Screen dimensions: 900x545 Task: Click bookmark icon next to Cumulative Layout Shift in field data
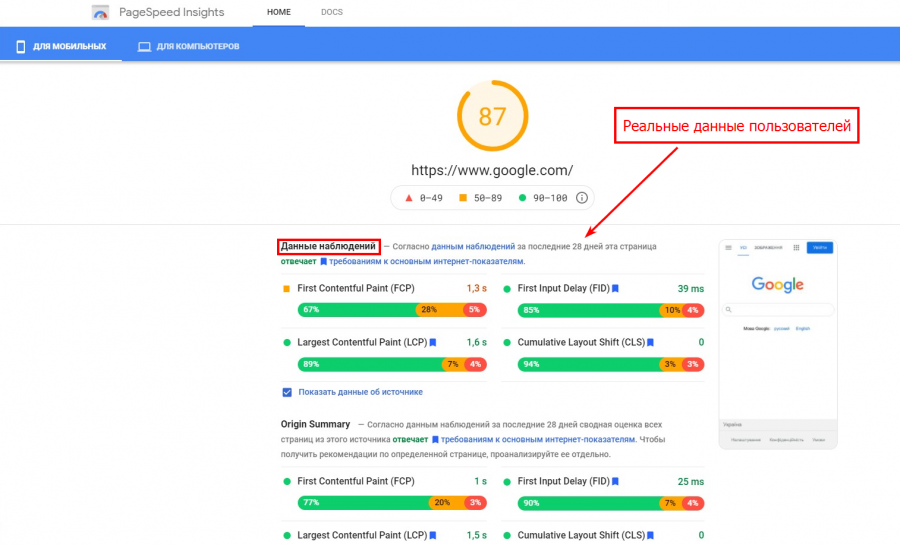[650, 342]
